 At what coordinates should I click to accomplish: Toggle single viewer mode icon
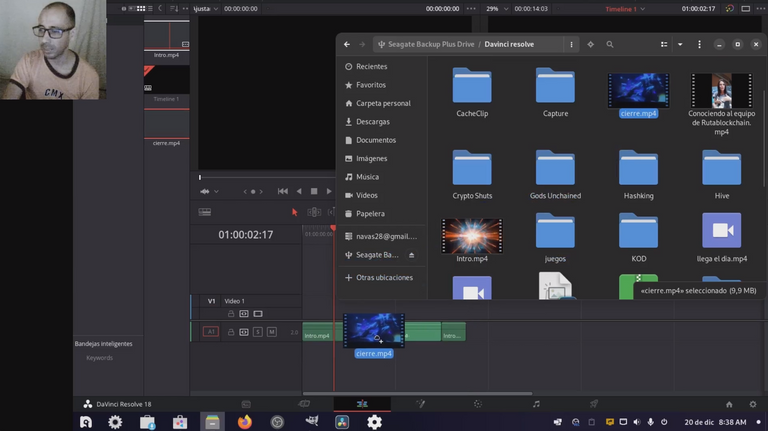[745, 9]
